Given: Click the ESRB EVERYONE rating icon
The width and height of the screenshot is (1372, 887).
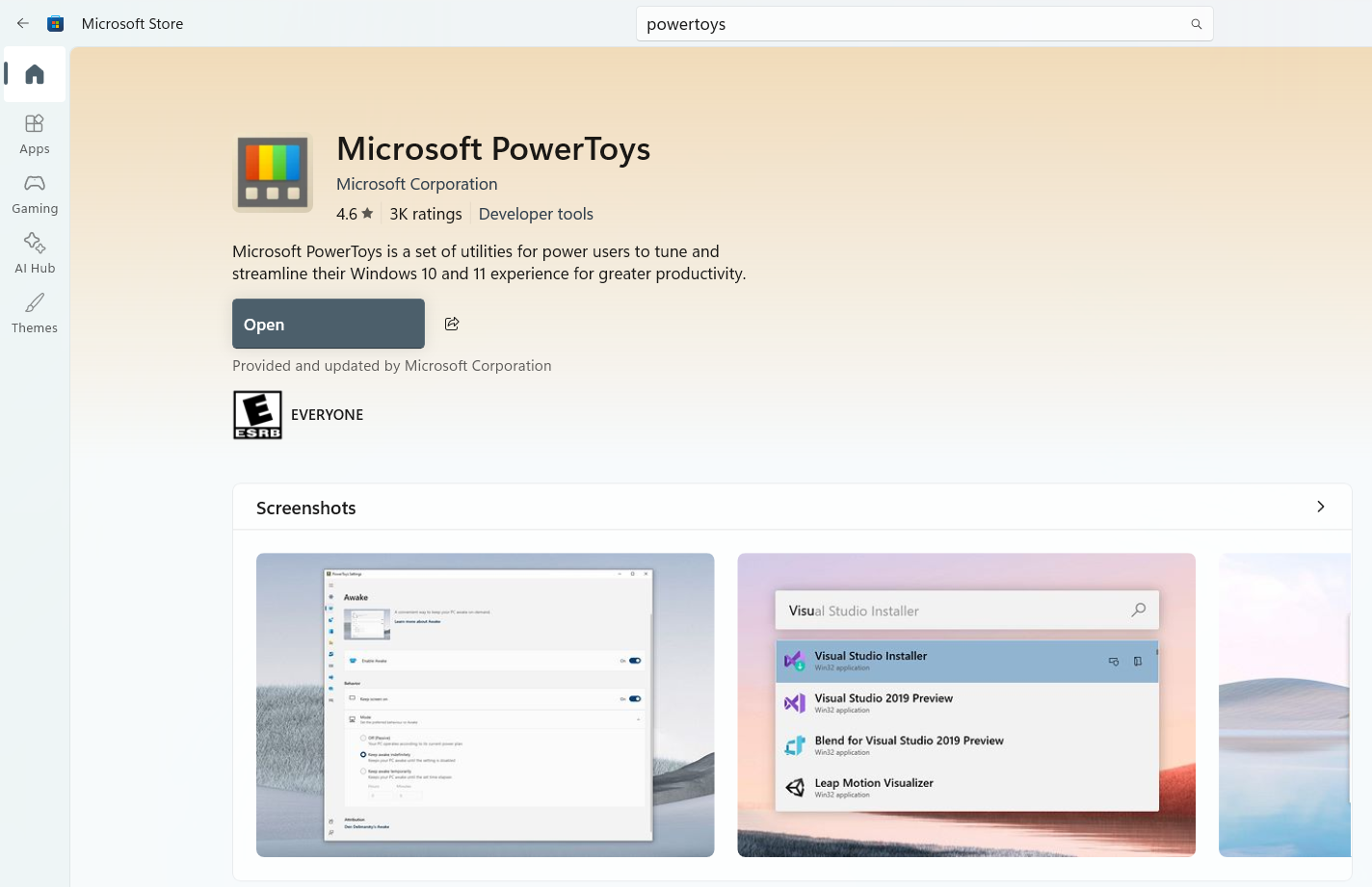Looking at the screenshot, I should click(x=257, y=414).
